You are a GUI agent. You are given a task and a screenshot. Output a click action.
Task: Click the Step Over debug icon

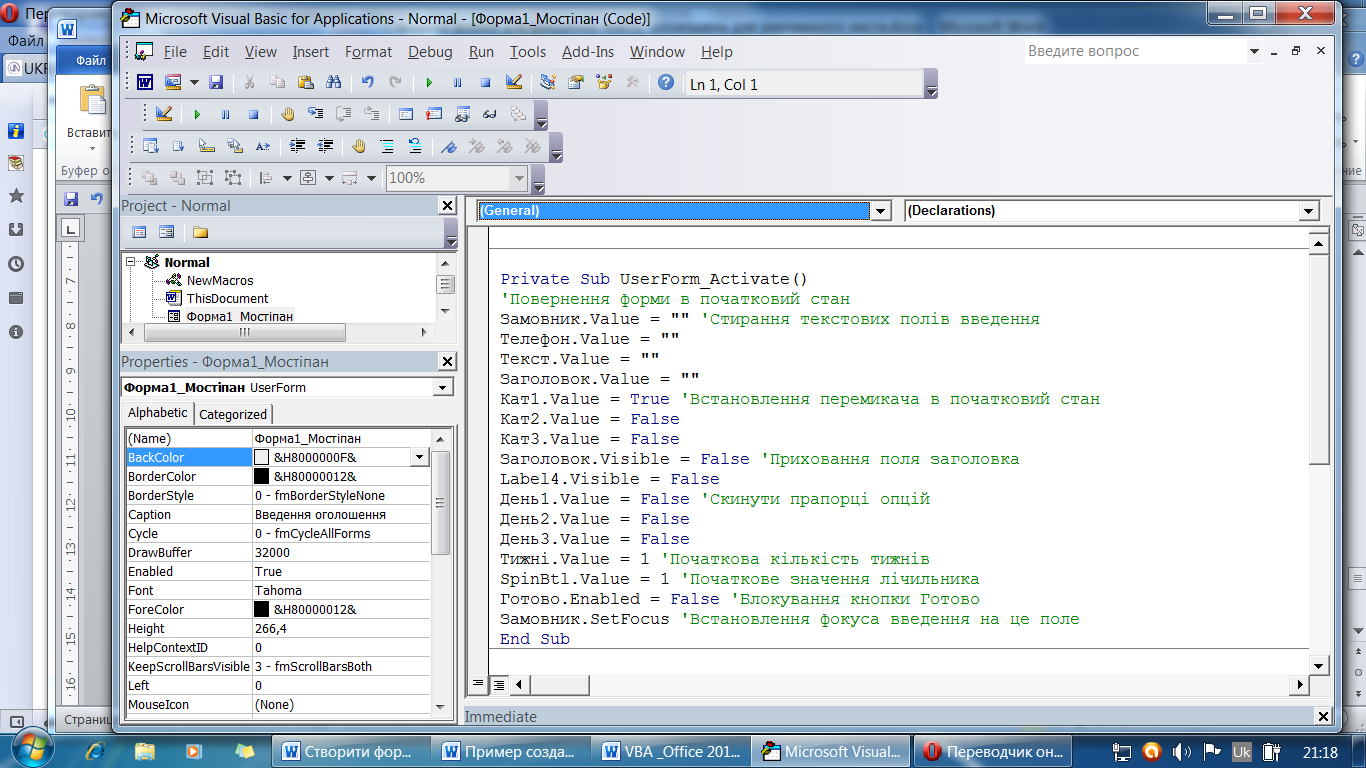click(x=343, y=114)
